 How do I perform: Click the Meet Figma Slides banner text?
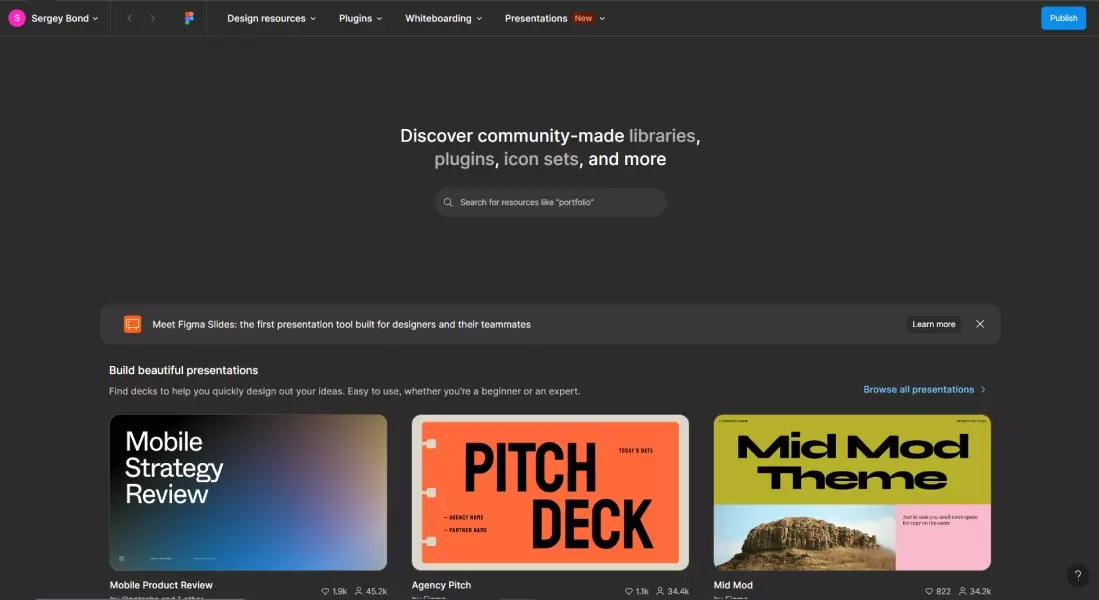341,325
